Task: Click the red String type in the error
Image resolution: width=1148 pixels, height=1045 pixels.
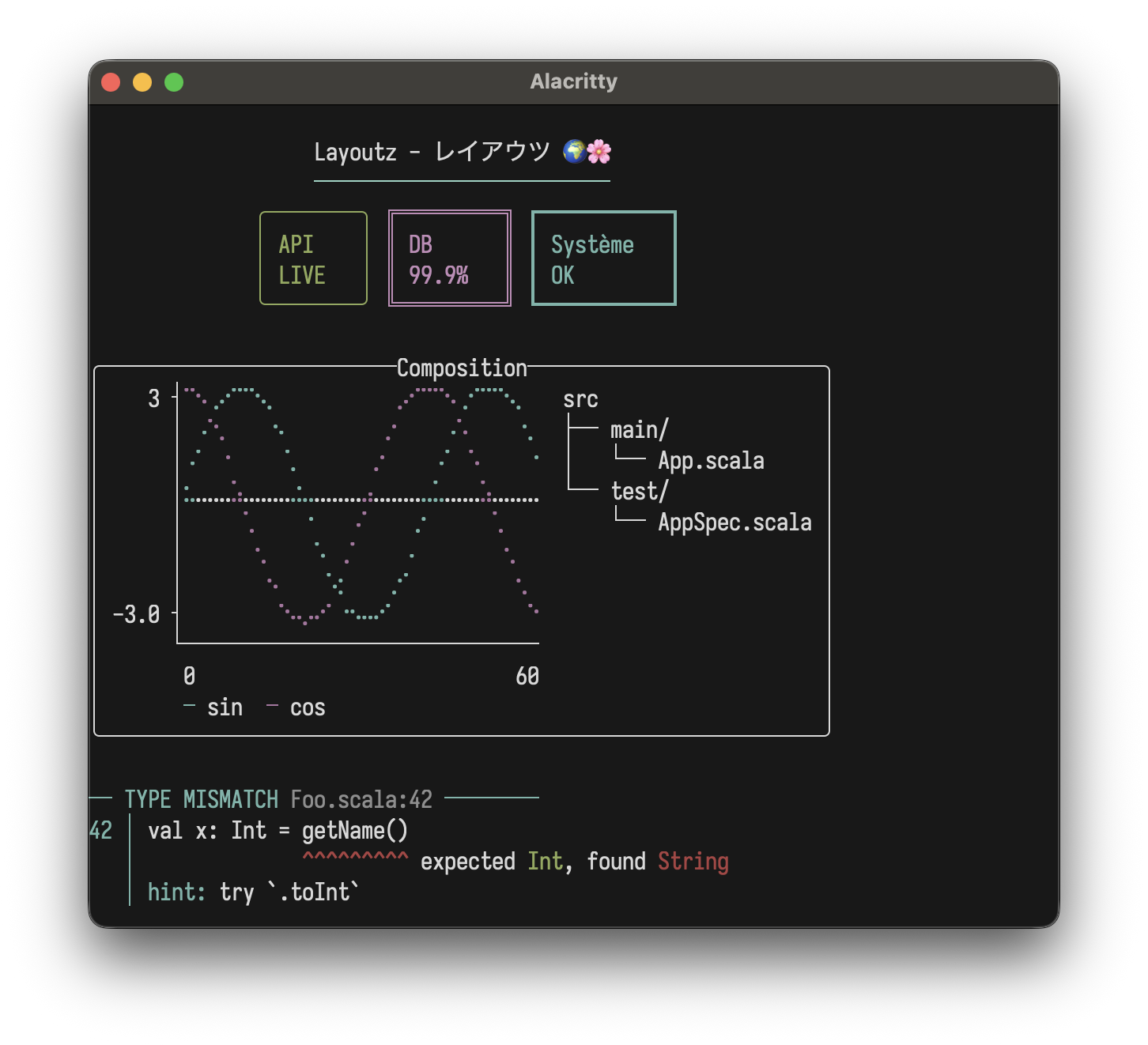Action: click(693, 862)
